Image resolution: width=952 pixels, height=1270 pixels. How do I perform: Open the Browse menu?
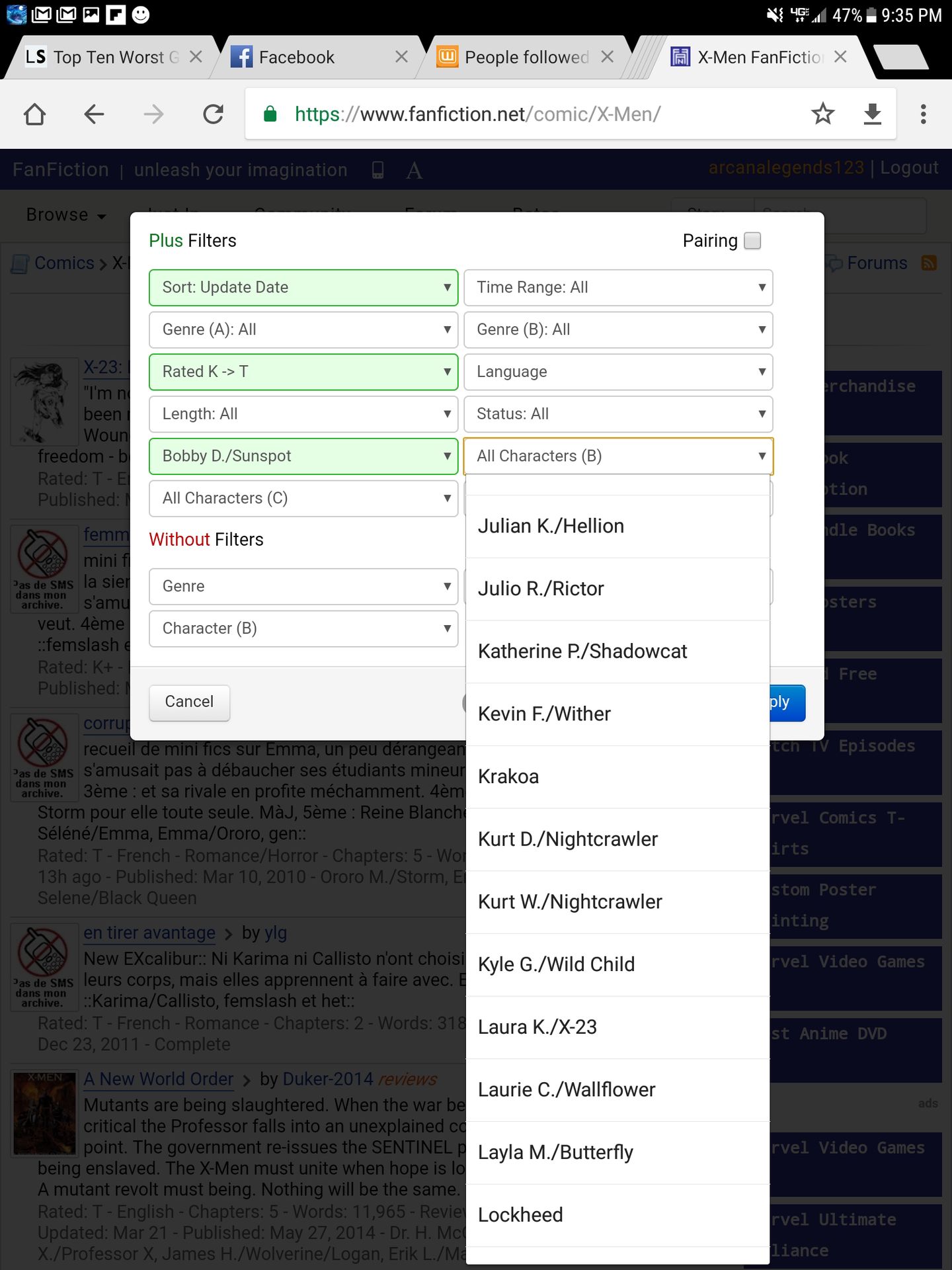pyautogui.click(x=66, y=215)
